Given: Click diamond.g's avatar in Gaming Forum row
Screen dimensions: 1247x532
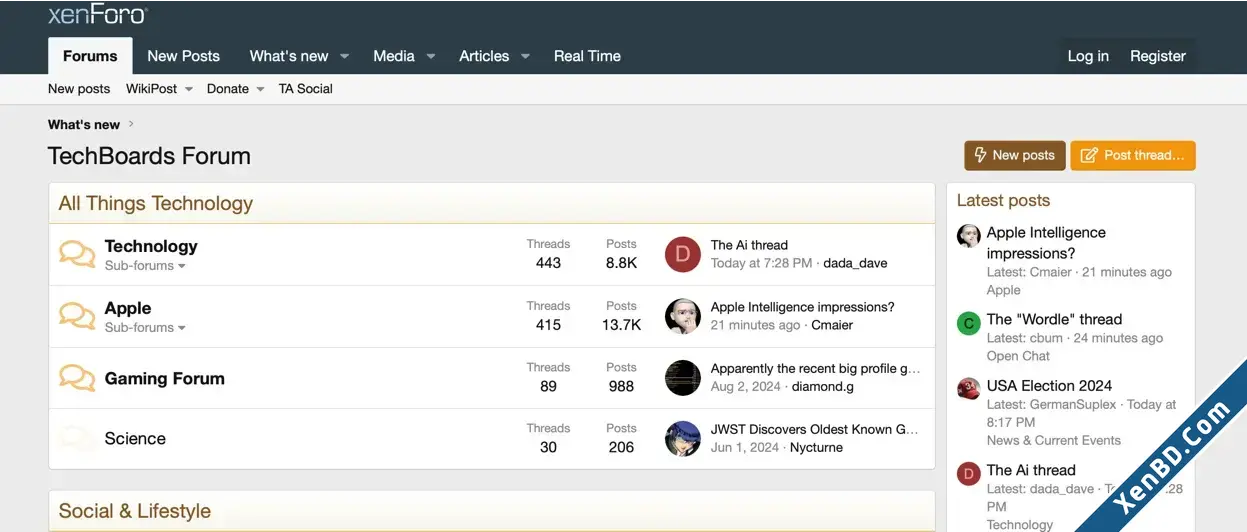Looking at the screenshot, I should 683,378.
